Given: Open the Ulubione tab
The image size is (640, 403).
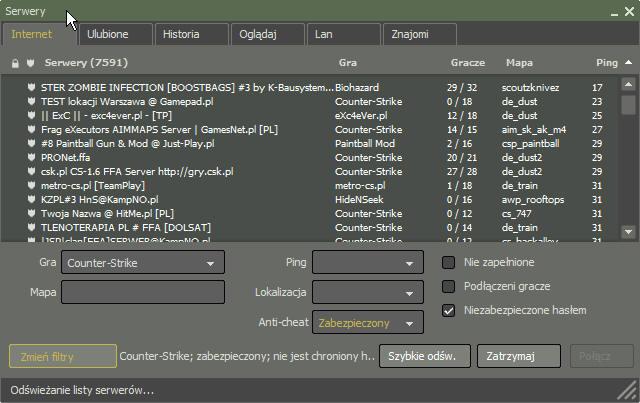Looking at the screenshot, I should point(116,34).
